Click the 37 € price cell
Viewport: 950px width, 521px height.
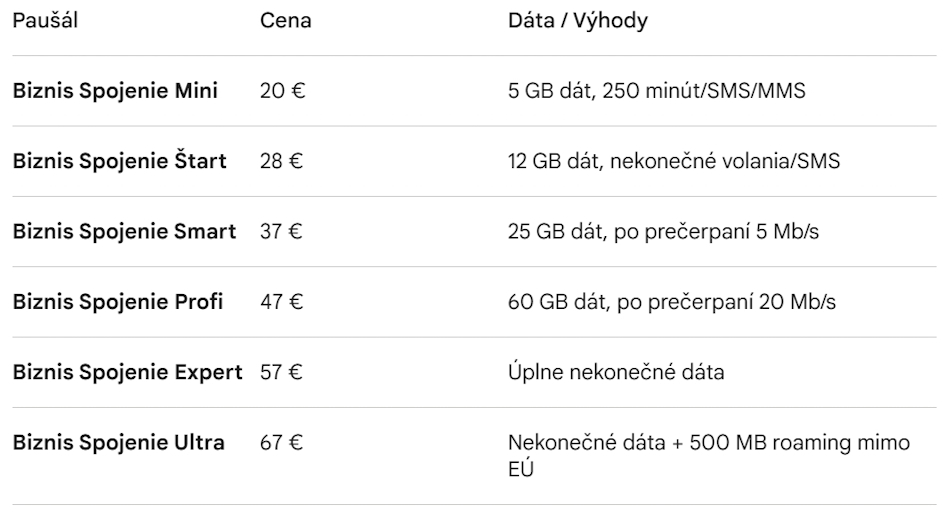click(x=283, y=232)
